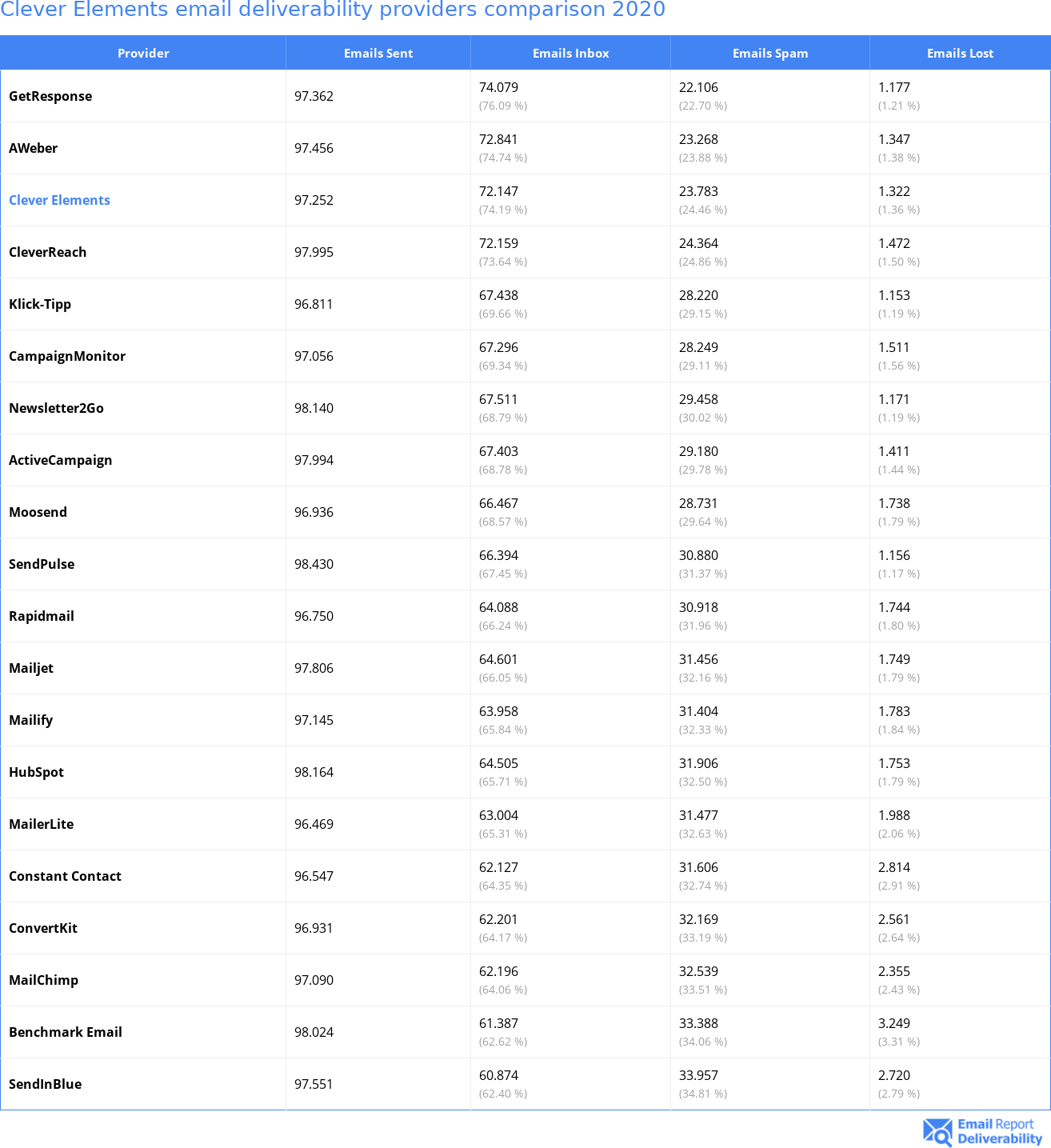Sort by the Emails Spam column header

click(769, 54)
